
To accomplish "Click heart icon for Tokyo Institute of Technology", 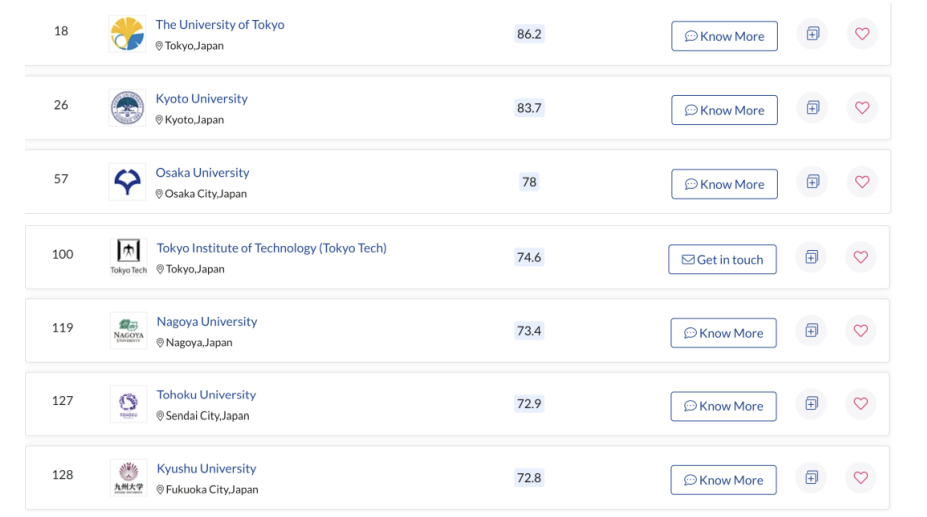I will pos(861,257).
